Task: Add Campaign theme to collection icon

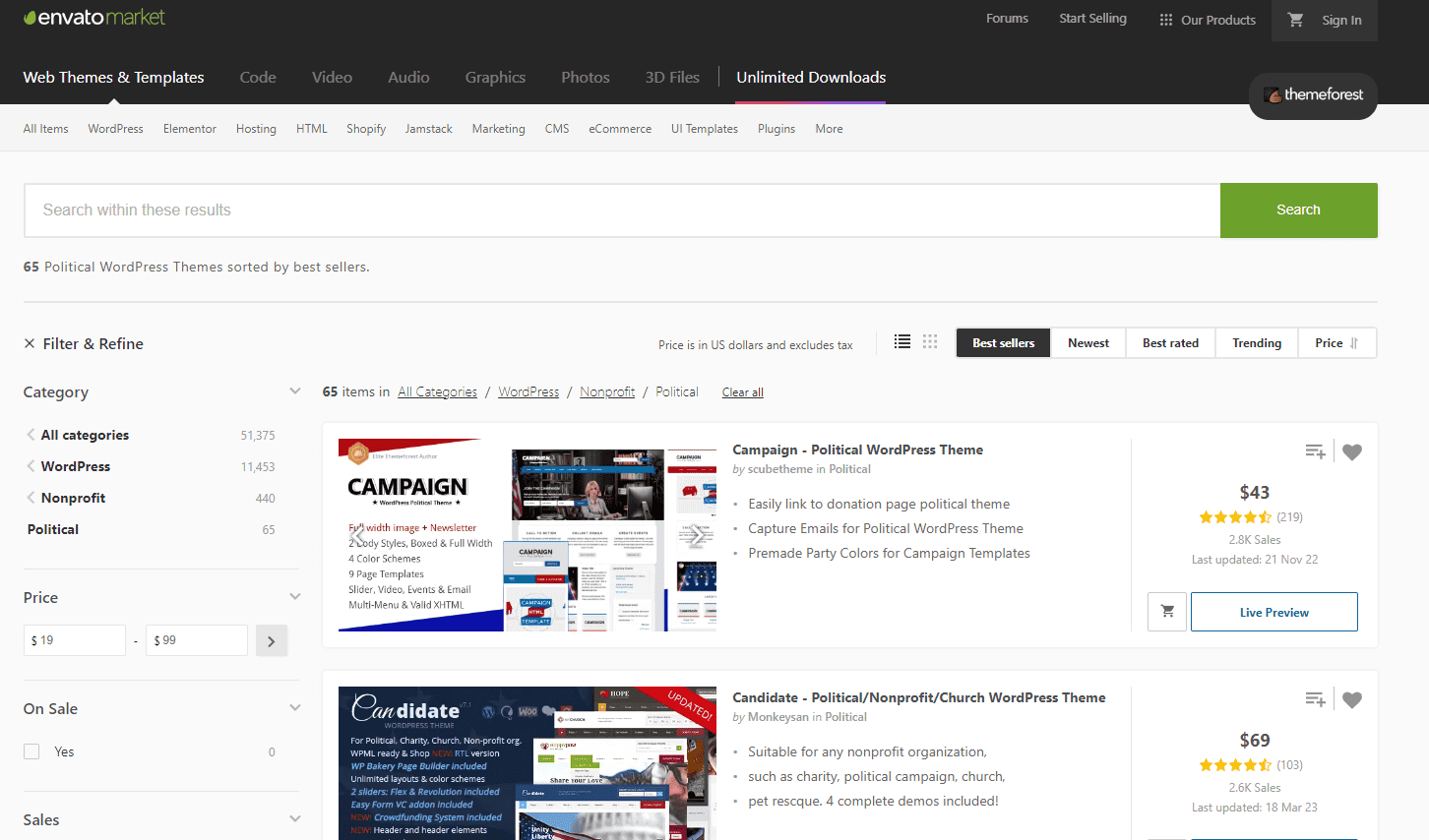Action: pos(1315,451)
